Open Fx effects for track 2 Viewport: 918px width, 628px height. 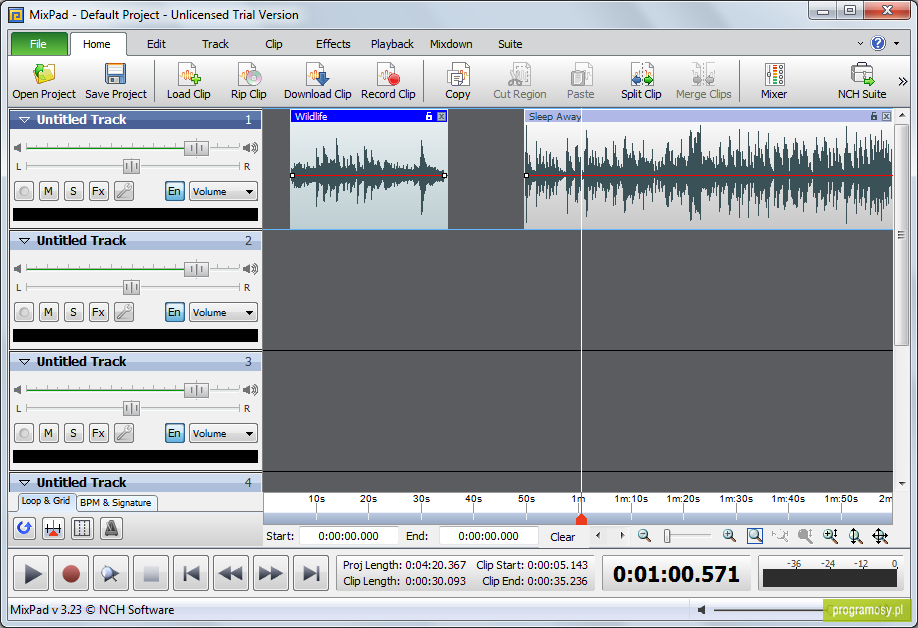pyautogui.click(x=98, y=312)
